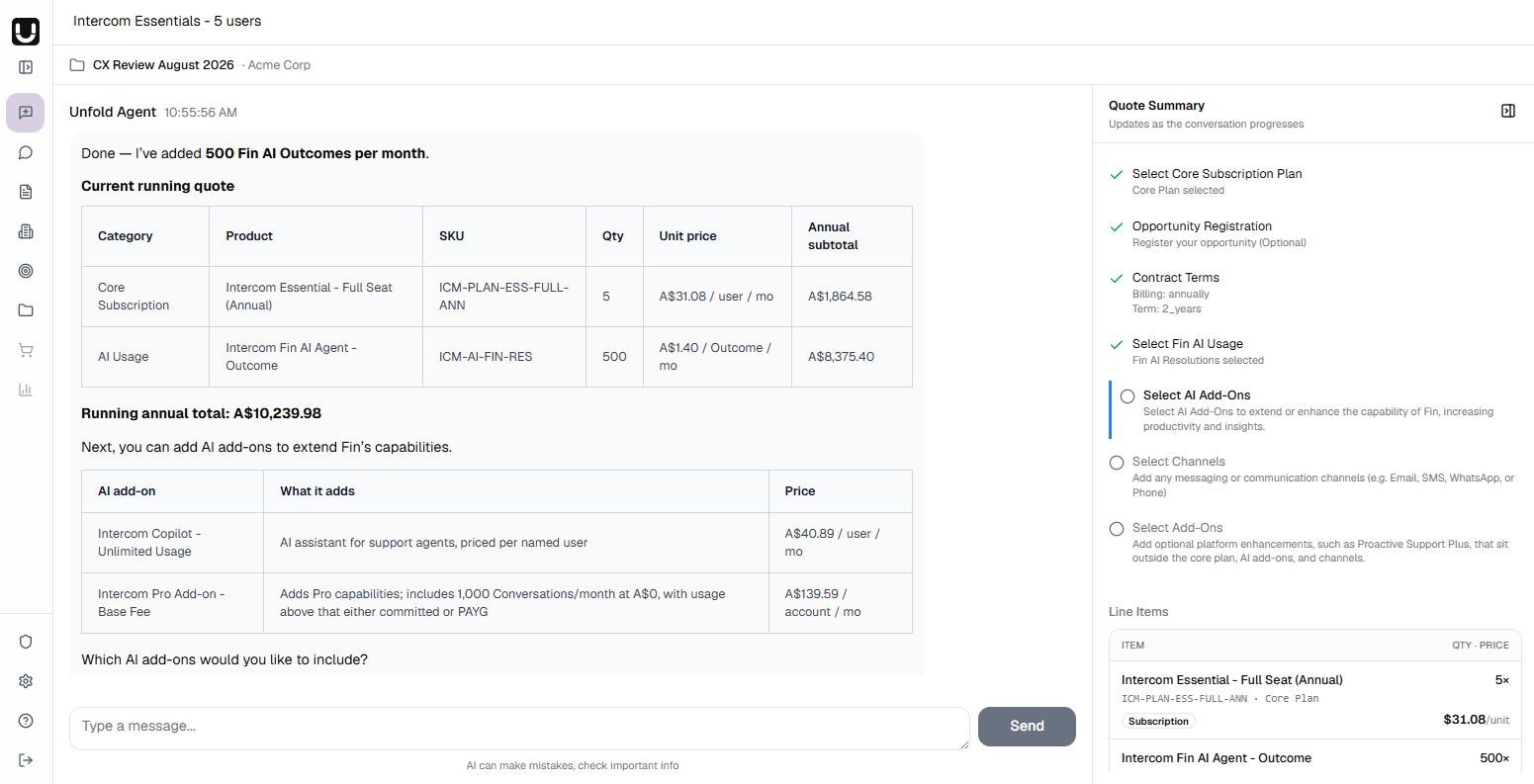Open the bar chart analytics icon
This screenshot has width=1534, height=784.
click(x=26, y=390)
